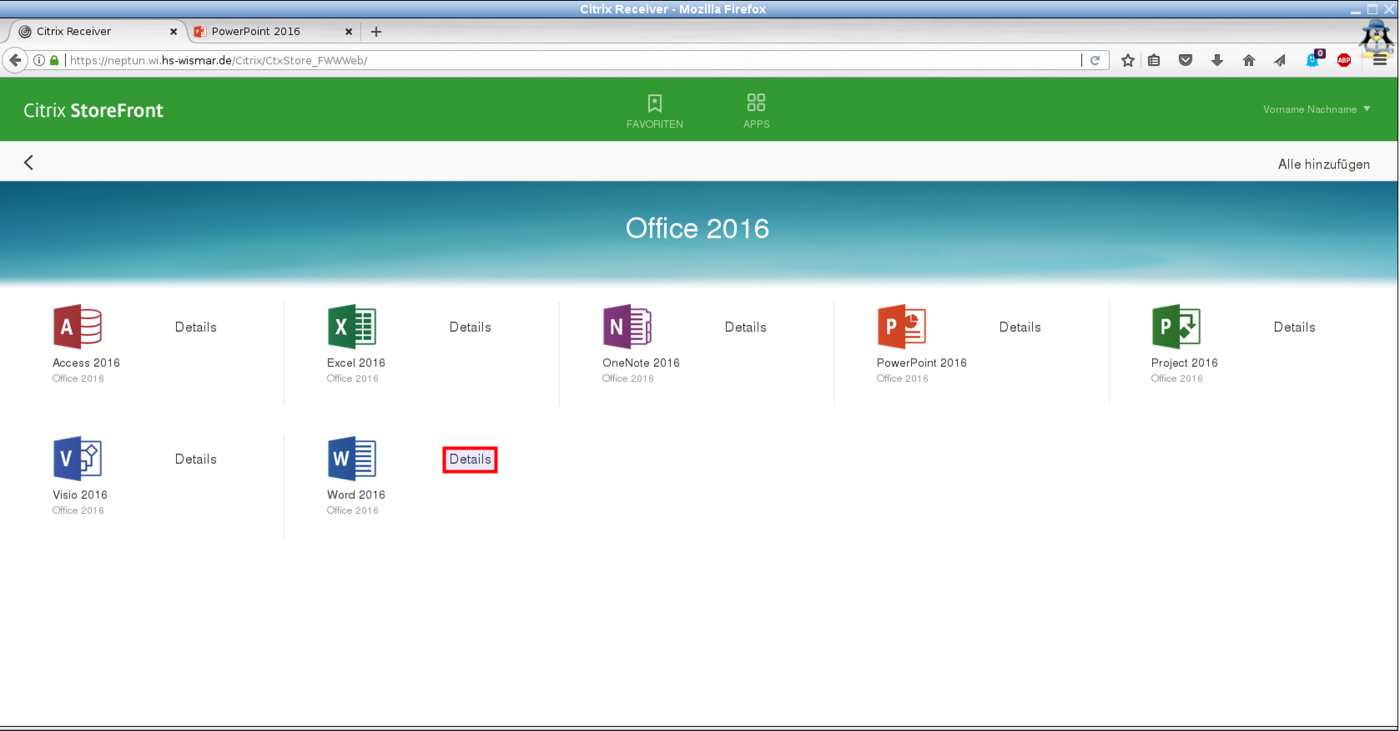Viewport: 1400px width, 731px height.
Task: Open the Access 2016 app icon
Action: [x=77, y=327]
